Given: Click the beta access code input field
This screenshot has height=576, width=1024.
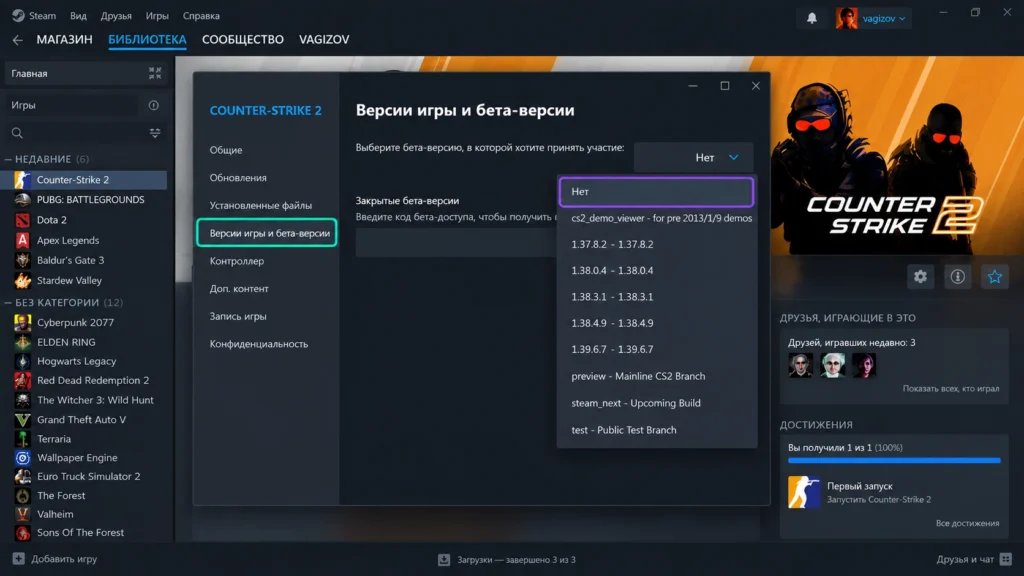Looking at the screenshot, I should (x=456, y=243).
